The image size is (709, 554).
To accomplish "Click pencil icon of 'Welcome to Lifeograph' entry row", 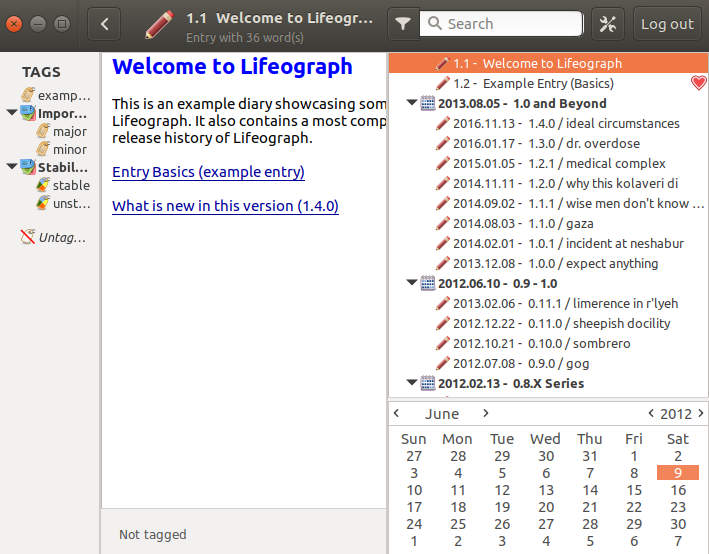I will (443, 63).
